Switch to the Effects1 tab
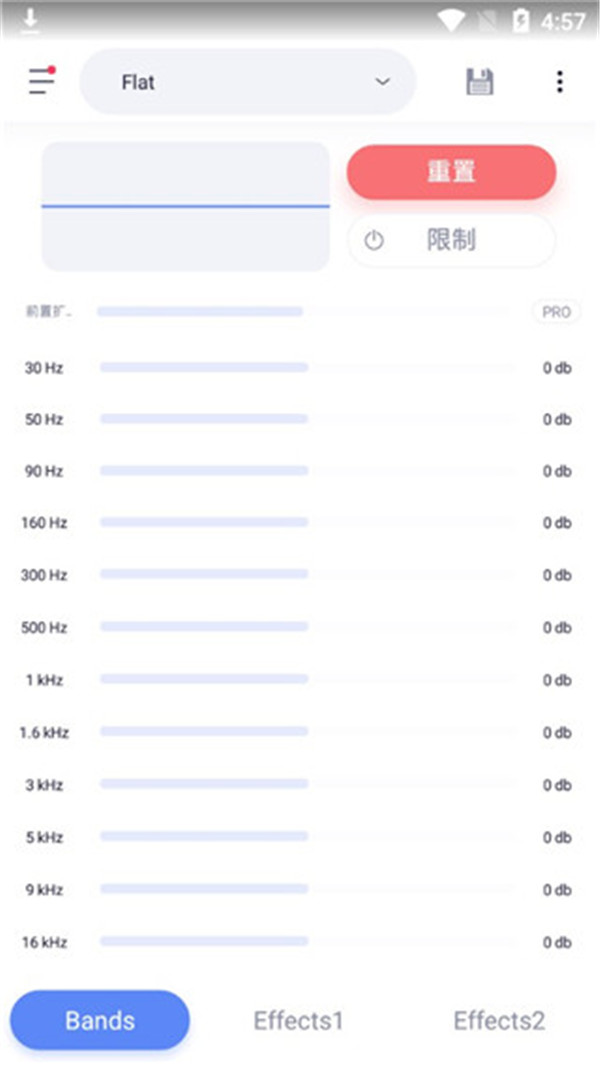 pyautogui.click(x=298, y=1020)
